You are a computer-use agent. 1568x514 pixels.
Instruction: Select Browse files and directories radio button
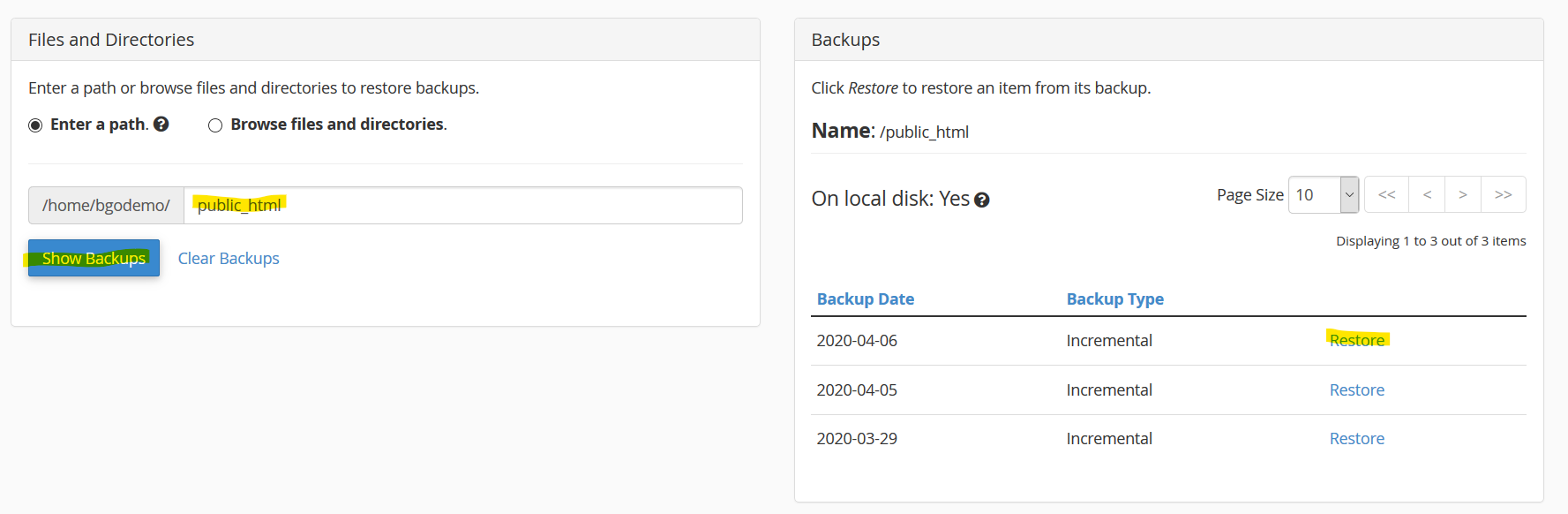215,125
